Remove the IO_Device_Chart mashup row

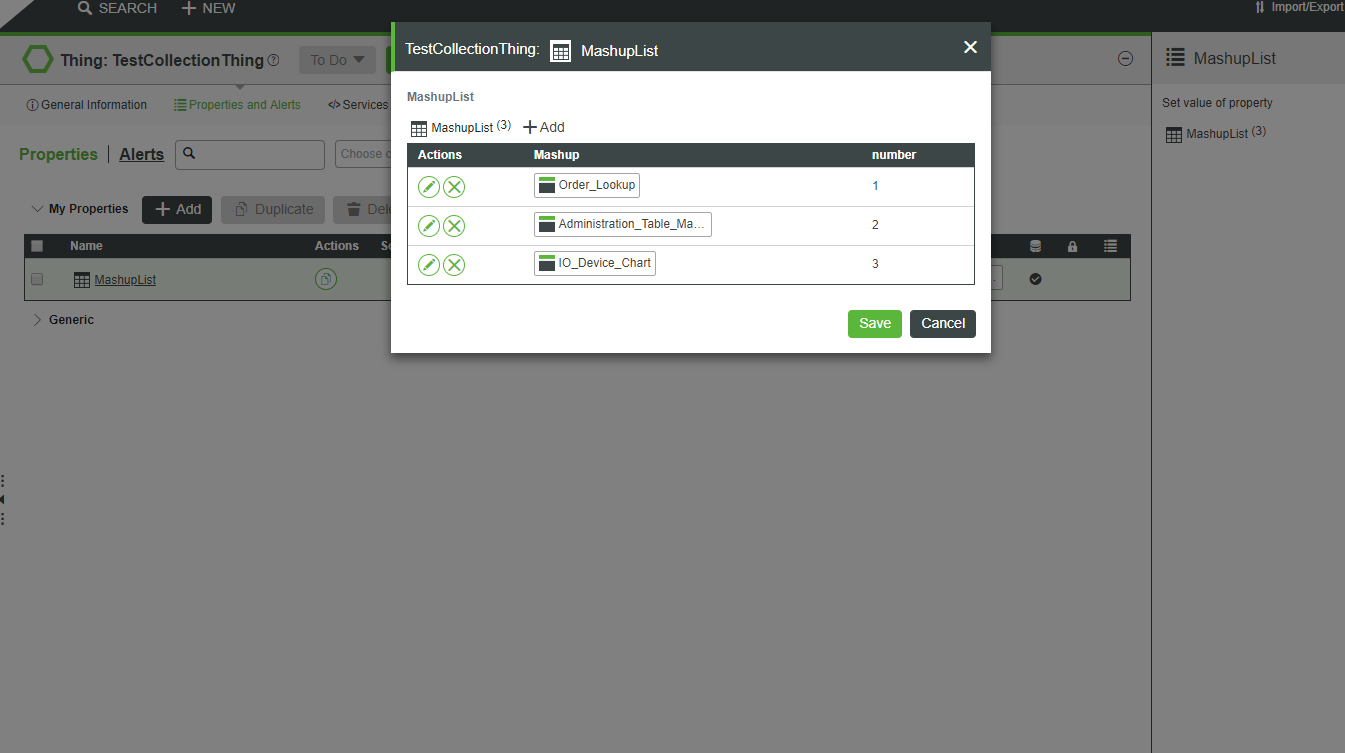pyautogui.click(x=454, y=264)
